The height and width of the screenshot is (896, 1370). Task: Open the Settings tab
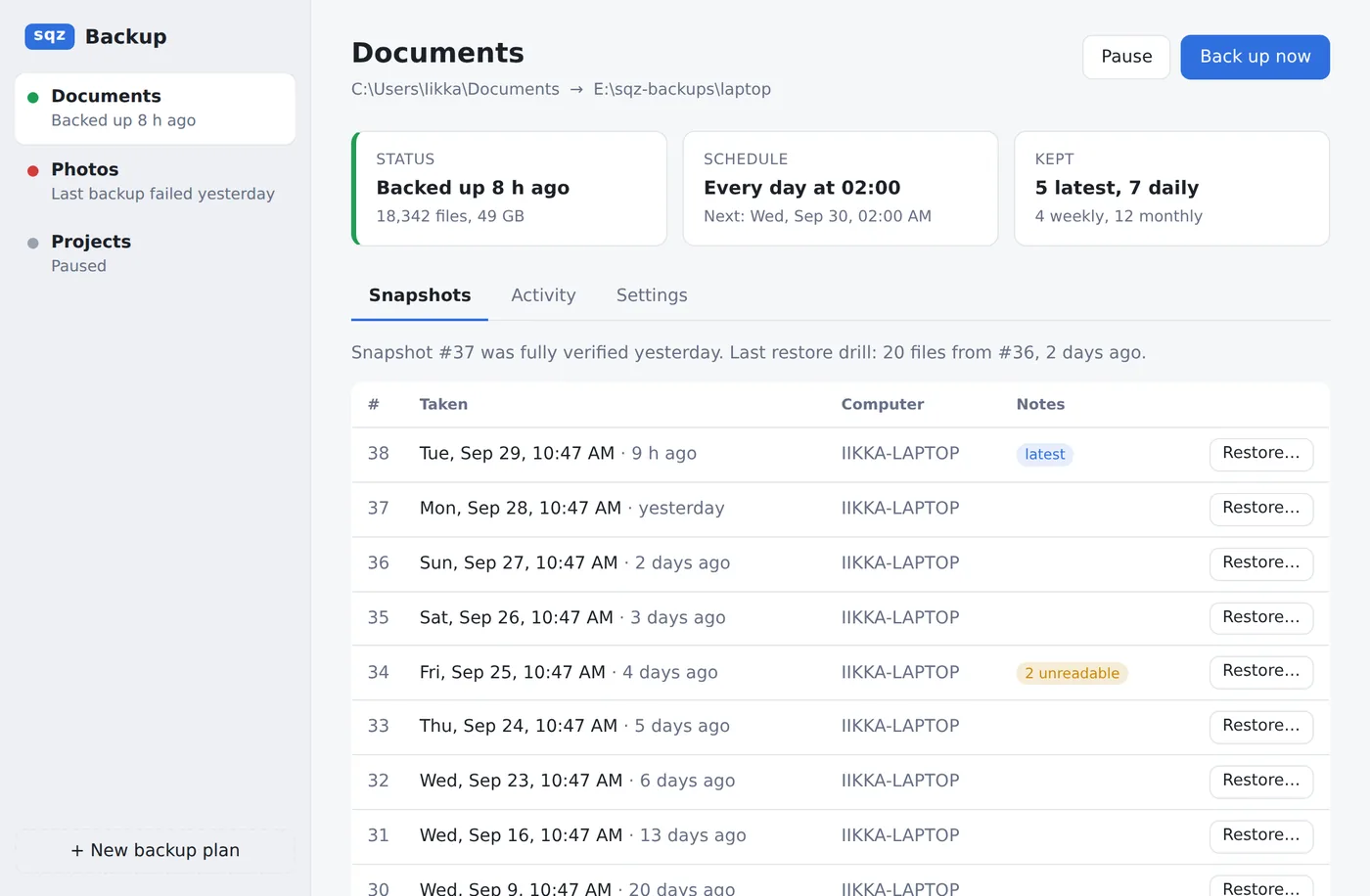[x=652, y=295]
